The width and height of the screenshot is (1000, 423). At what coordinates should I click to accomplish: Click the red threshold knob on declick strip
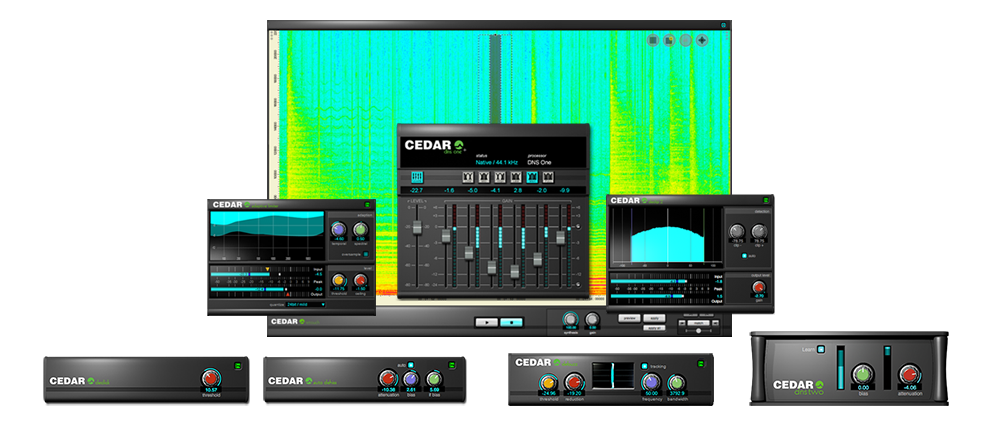tap(210, 378)
